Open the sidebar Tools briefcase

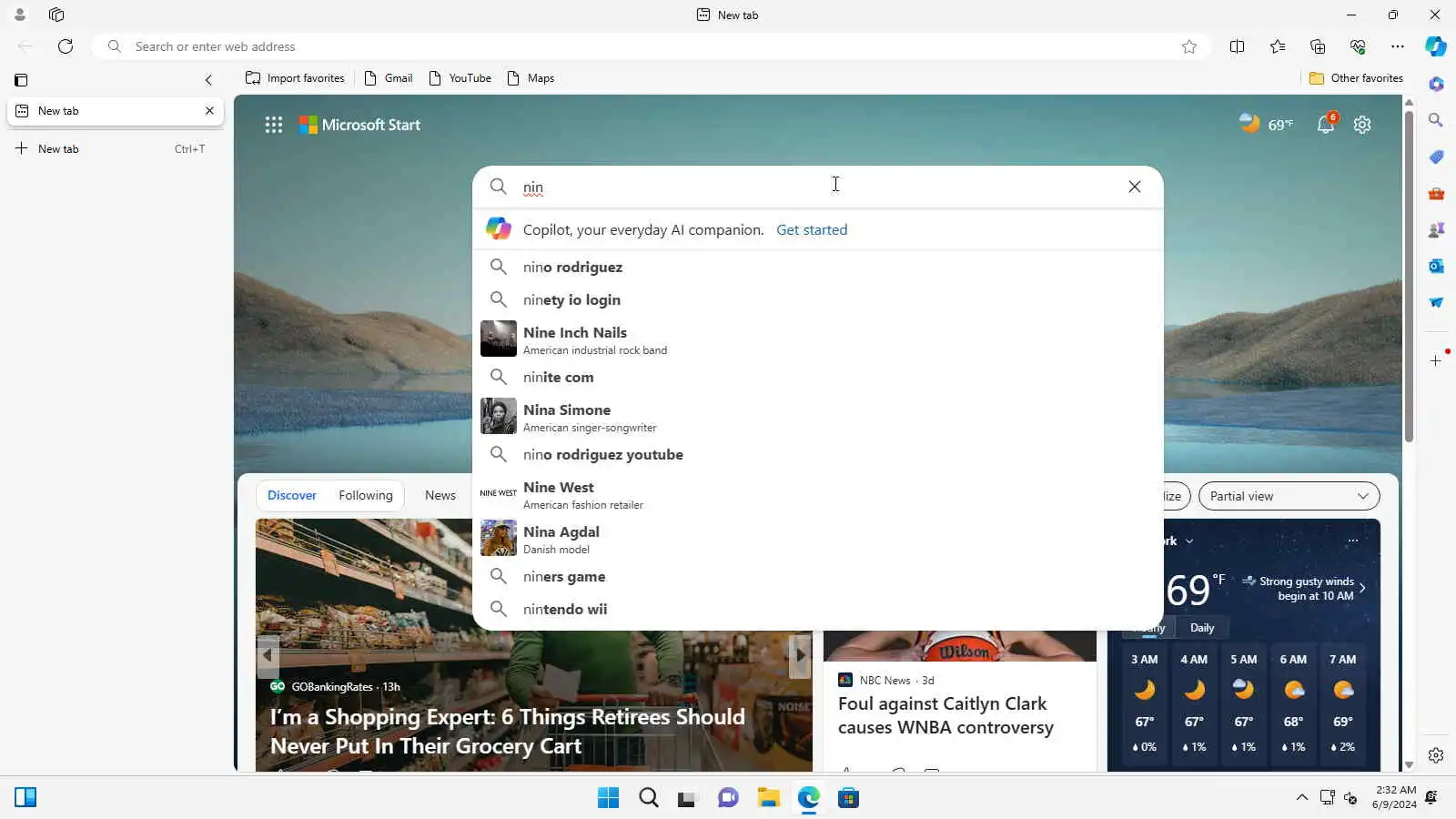[1436, 193]
